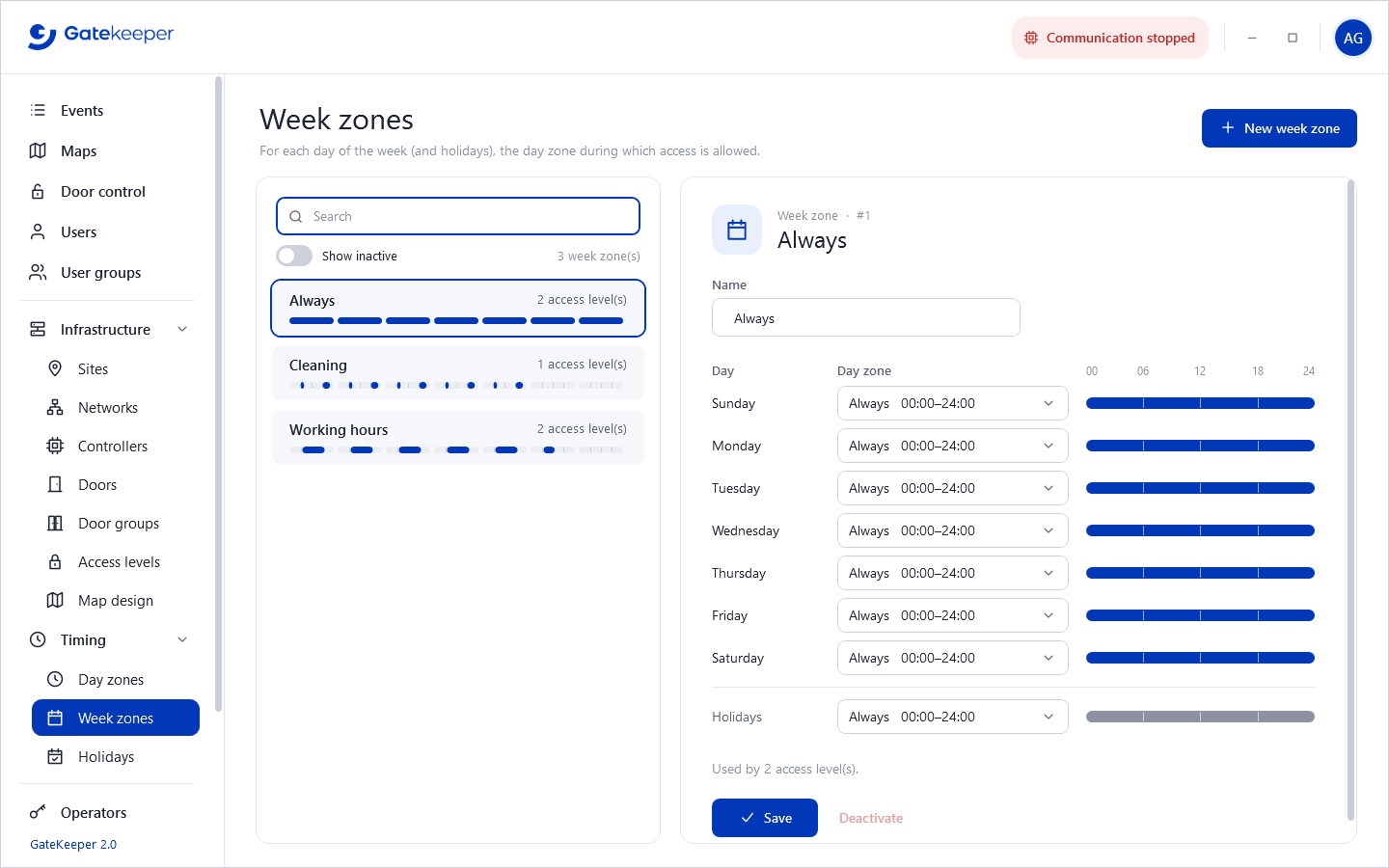
Task: Click the Maps icon in sidebar
Action: point(38,150)
